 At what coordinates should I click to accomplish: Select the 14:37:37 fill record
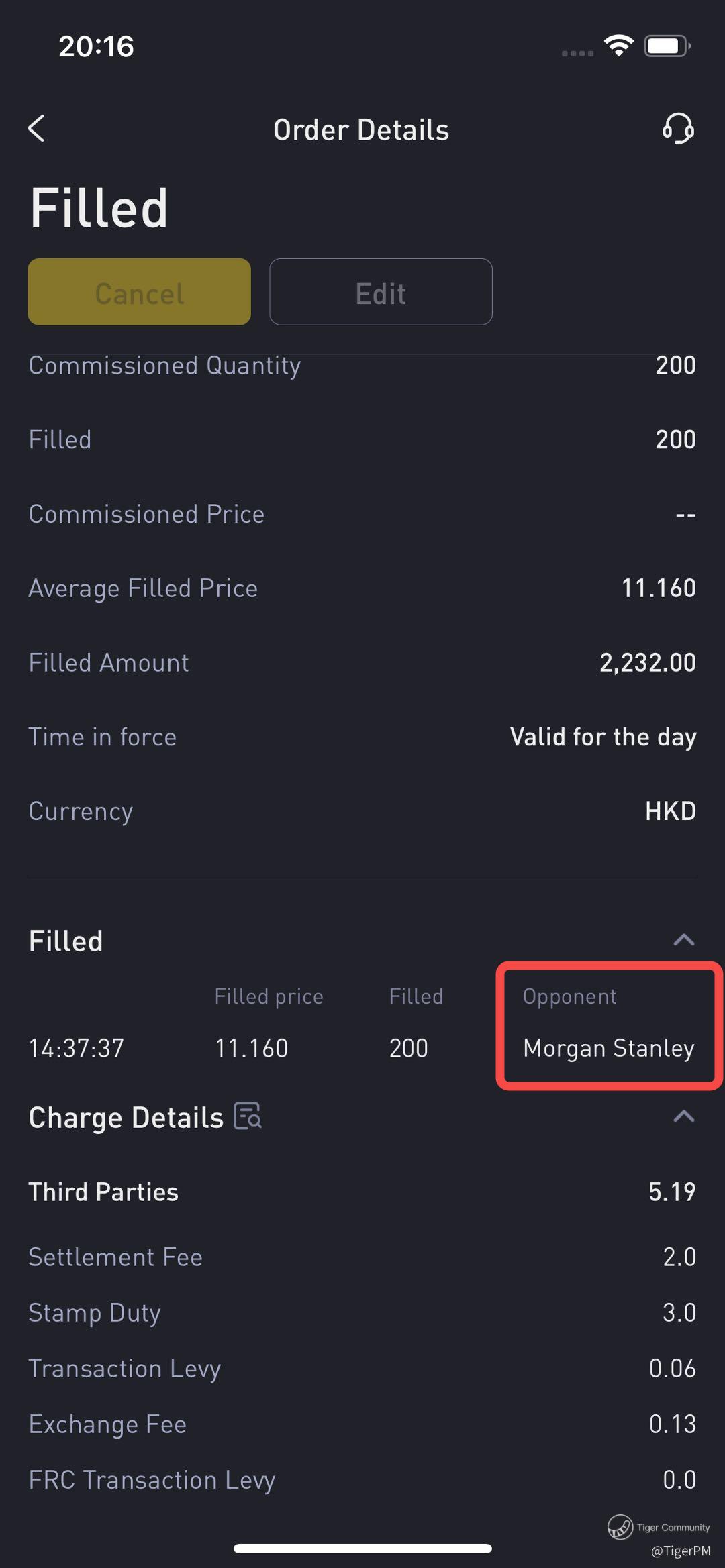(x=362, y=1048)
